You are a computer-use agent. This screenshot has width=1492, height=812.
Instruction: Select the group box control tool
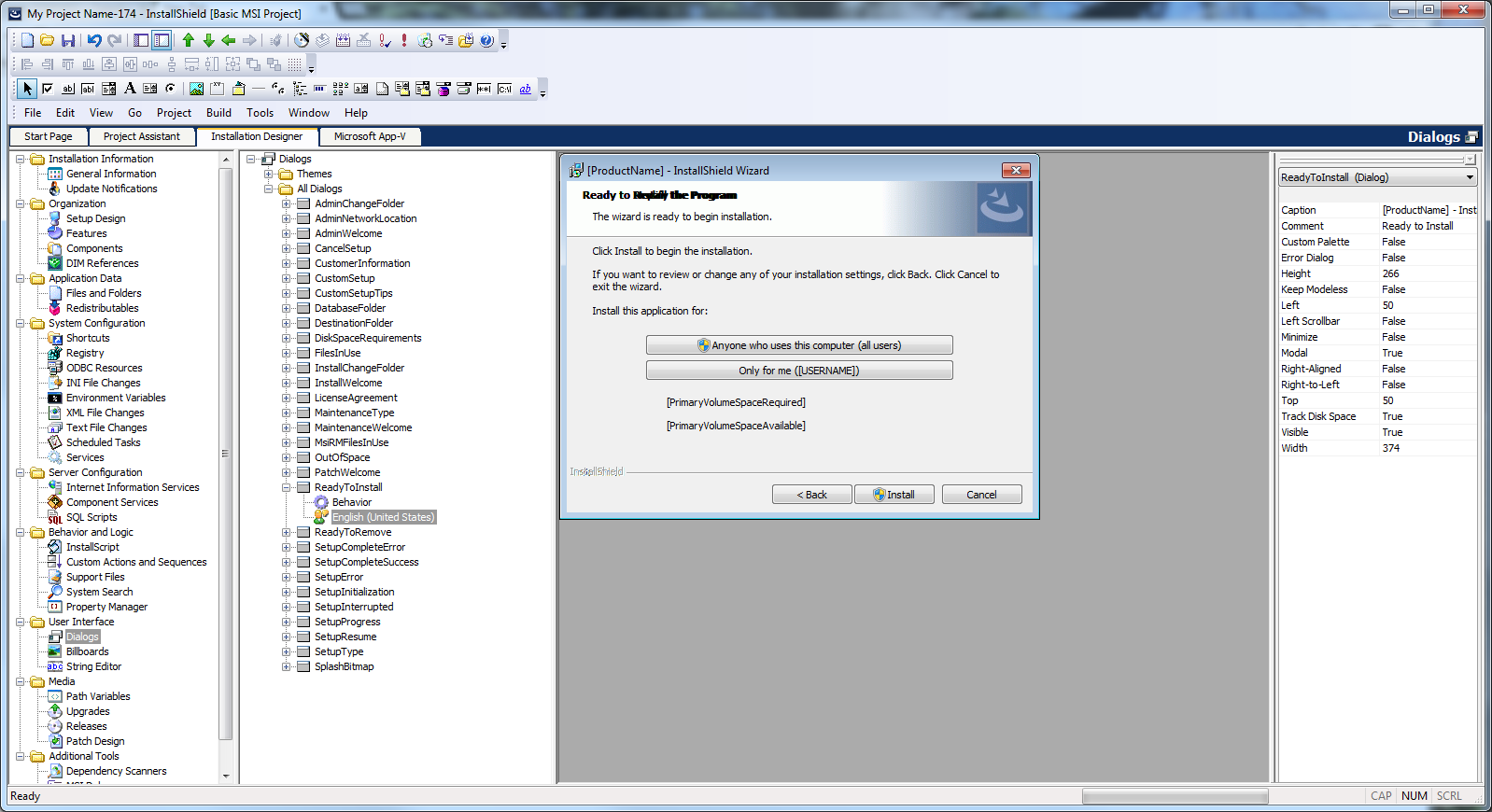[x=217, y=89]
